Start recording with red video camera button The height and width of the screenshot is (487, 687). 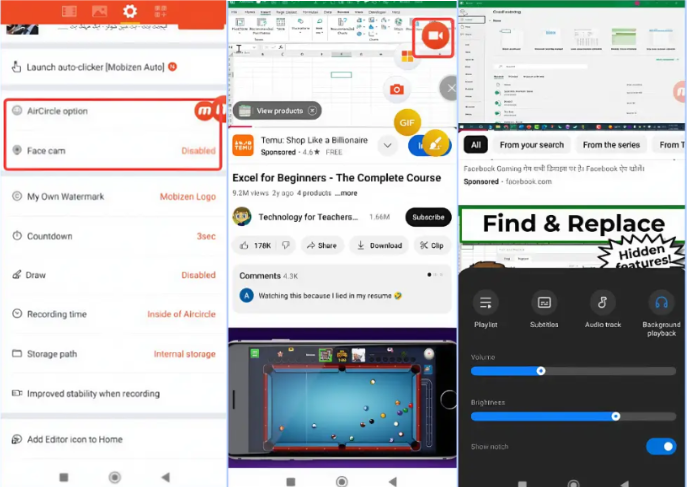pos(435,36)
